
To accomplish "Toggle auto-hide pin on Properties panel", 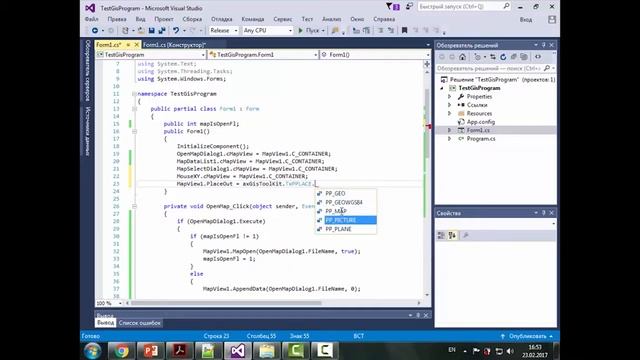I will point(544,213).
